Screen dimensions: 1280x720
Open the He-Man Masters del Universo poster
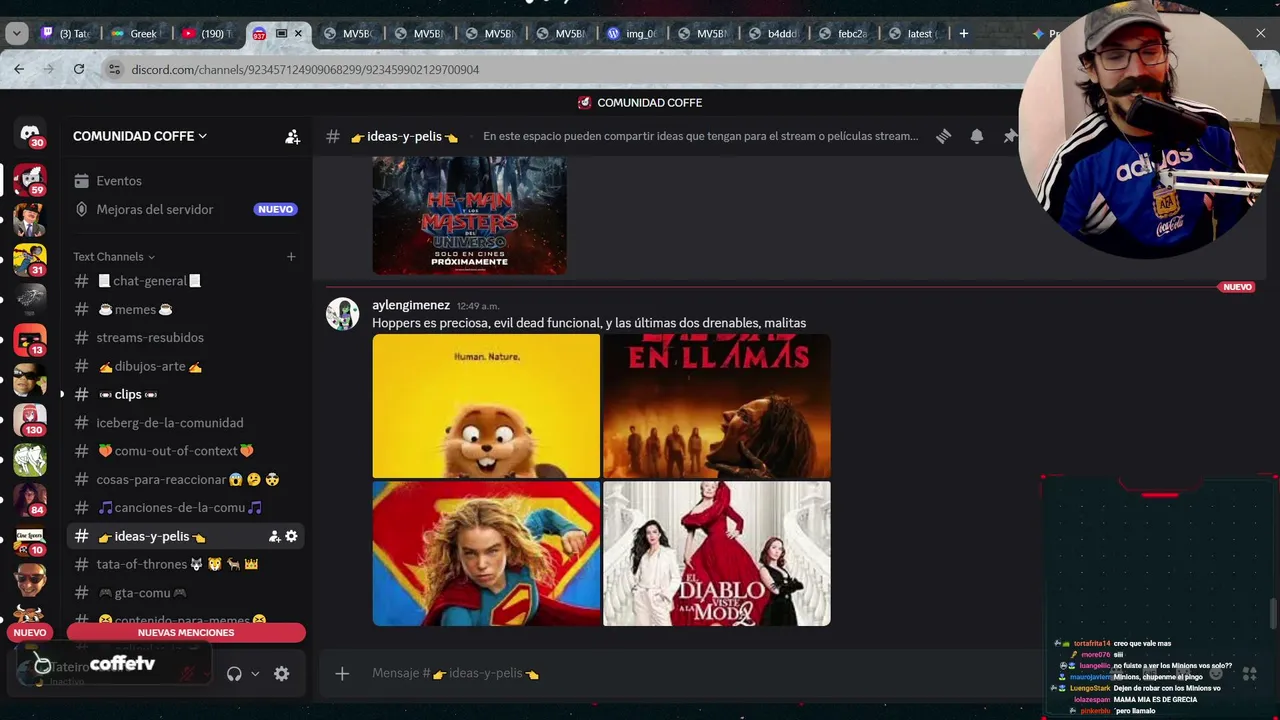point(469,215)
